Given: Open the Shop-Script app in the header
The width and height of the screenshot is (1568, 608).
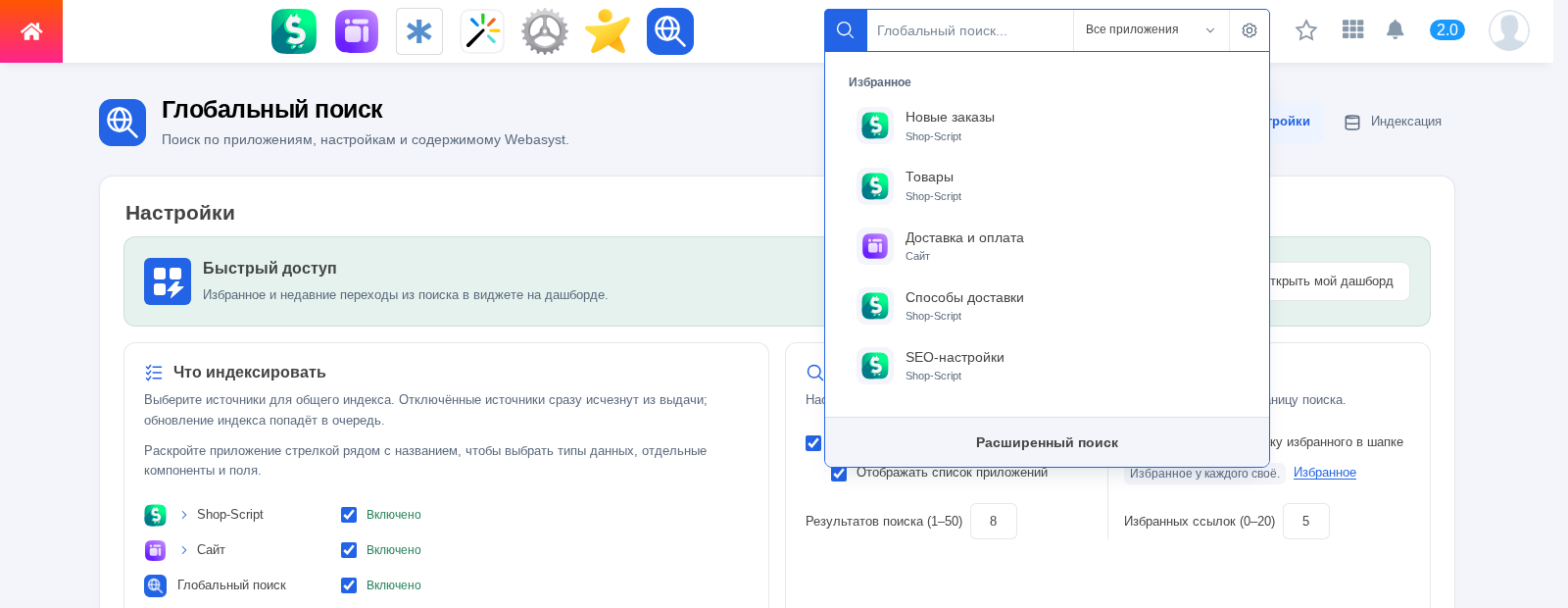Looking at the screenshot, I should point(294,31).
